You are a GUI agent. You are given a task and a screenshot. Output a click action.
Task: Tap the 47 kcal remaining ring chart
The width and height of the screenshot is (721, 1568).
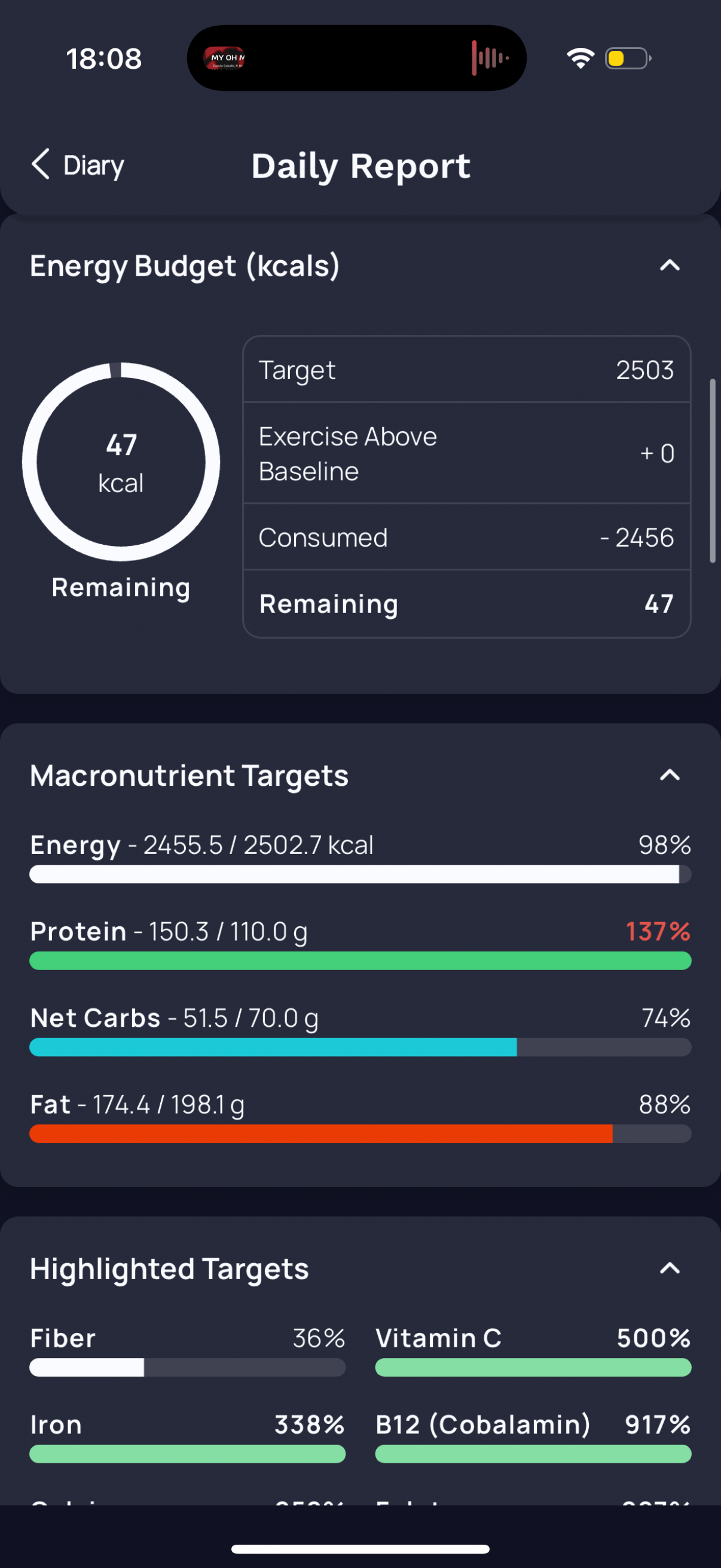click(x=121, y=462)
